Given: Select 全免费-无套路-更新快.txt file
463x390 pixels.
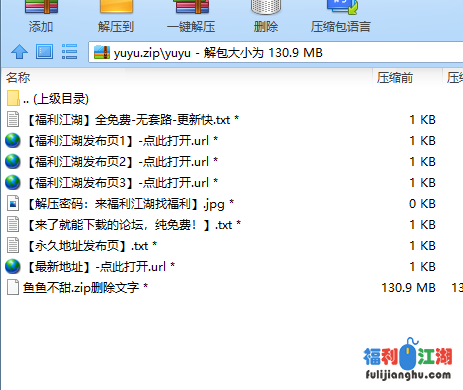Looking at the screenshot, I should pyautogui.click(x=123, y=120).
